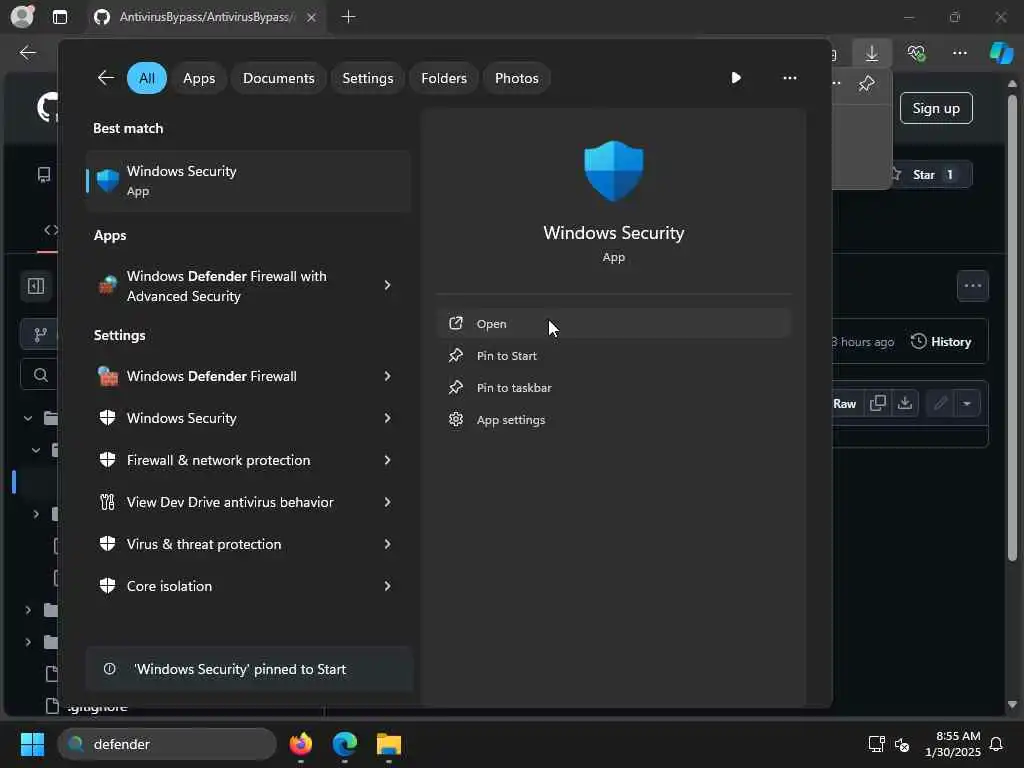
Task: Pin the Edge downloads flyout
Action: (867, 84)
